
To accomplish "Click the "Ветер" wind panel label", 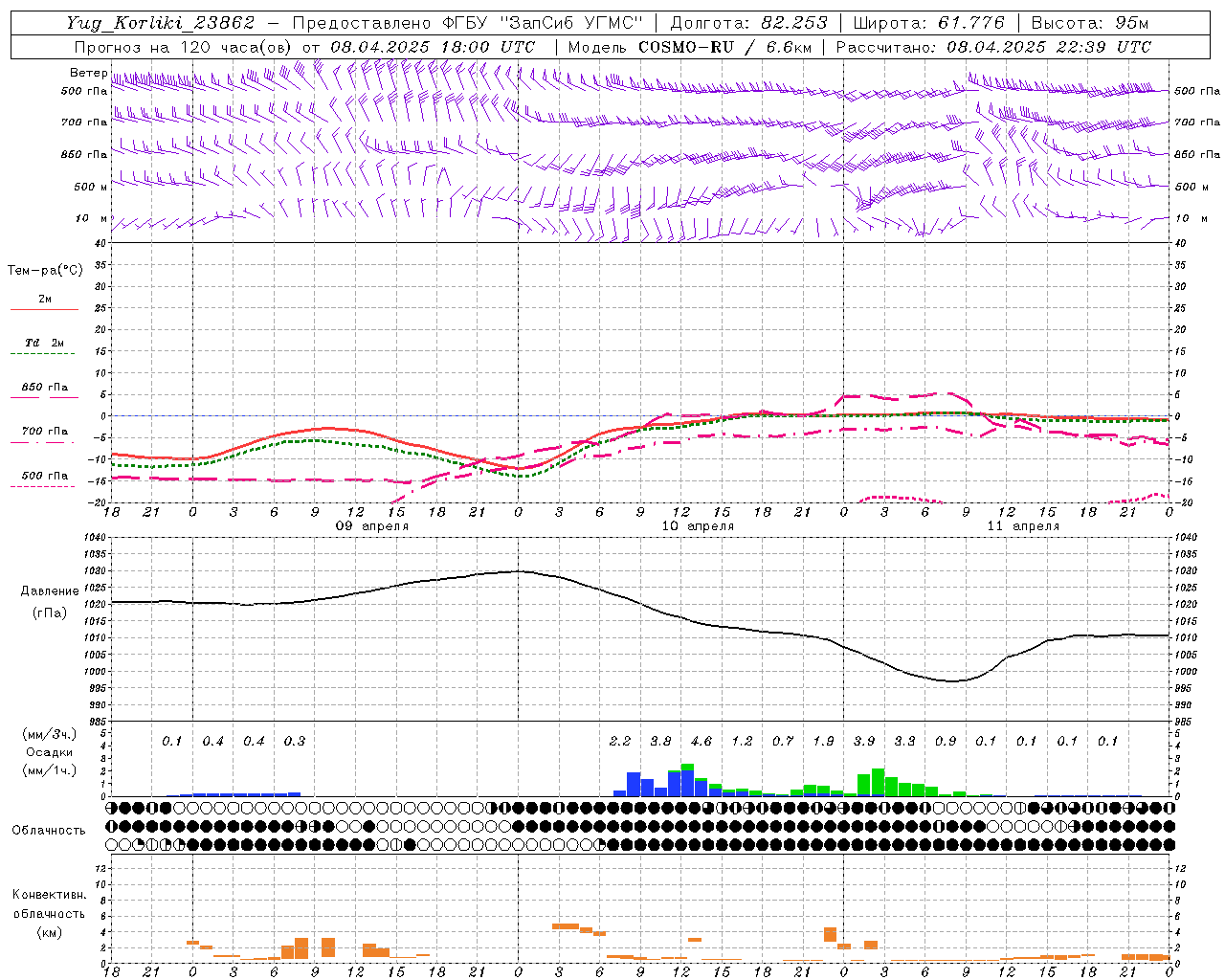I will (x=88, y=73).
